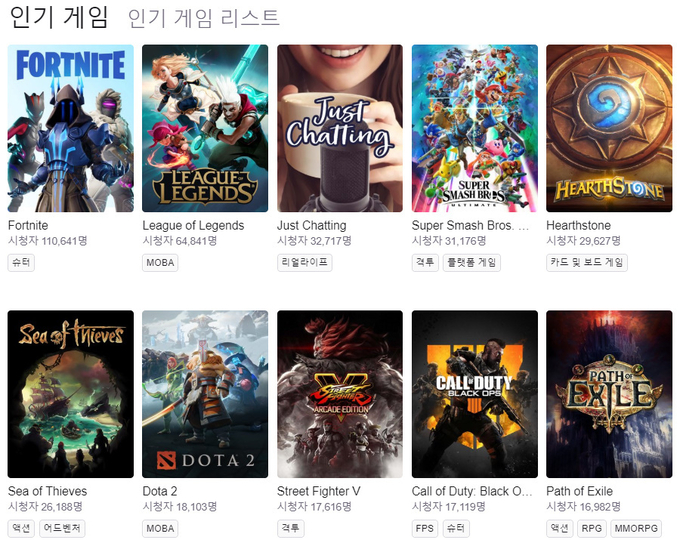The width and height of the screenshot is (680, 540).
Task: Click the Path of Exile title link
Action: pyautogui.click(x=580, y=491)
